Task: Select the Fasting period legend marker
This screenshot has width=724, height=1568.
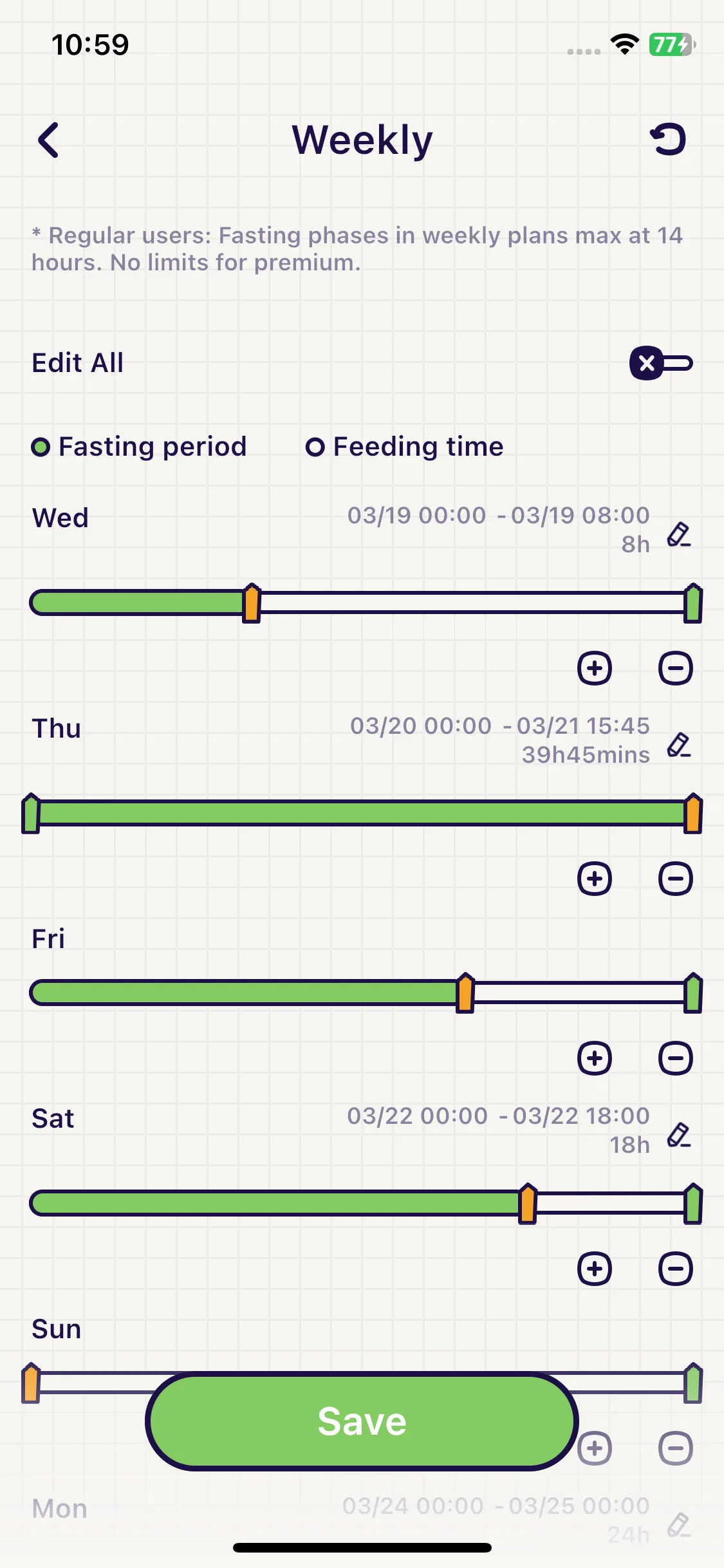Action: click(x=41, y=447)
